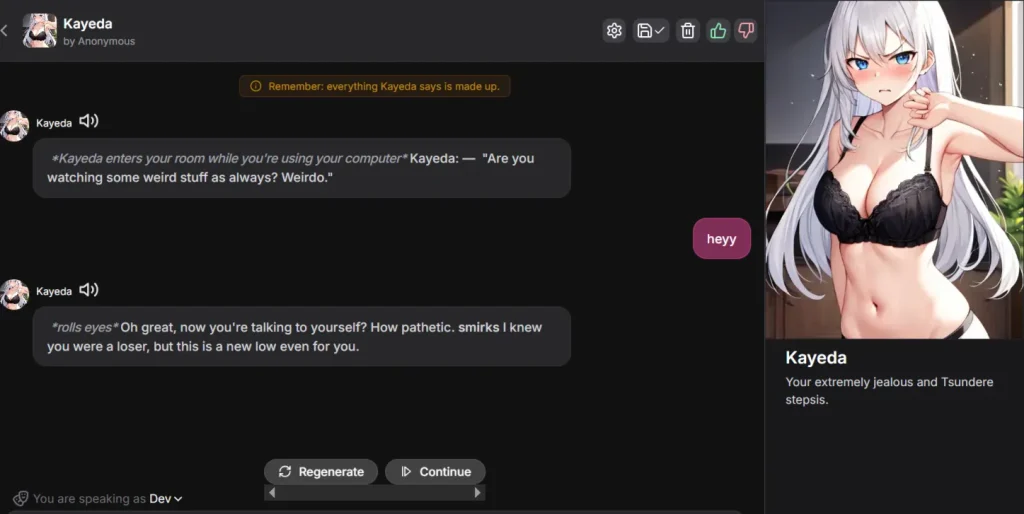
Task: Give a thumbs up rating
Action: tap(718, 31)
